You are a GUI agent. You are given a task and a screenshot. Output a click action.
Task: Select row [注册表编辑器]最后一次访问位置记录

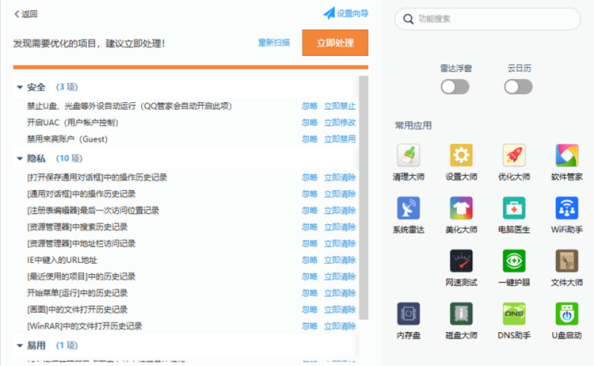tap(186, 211)
